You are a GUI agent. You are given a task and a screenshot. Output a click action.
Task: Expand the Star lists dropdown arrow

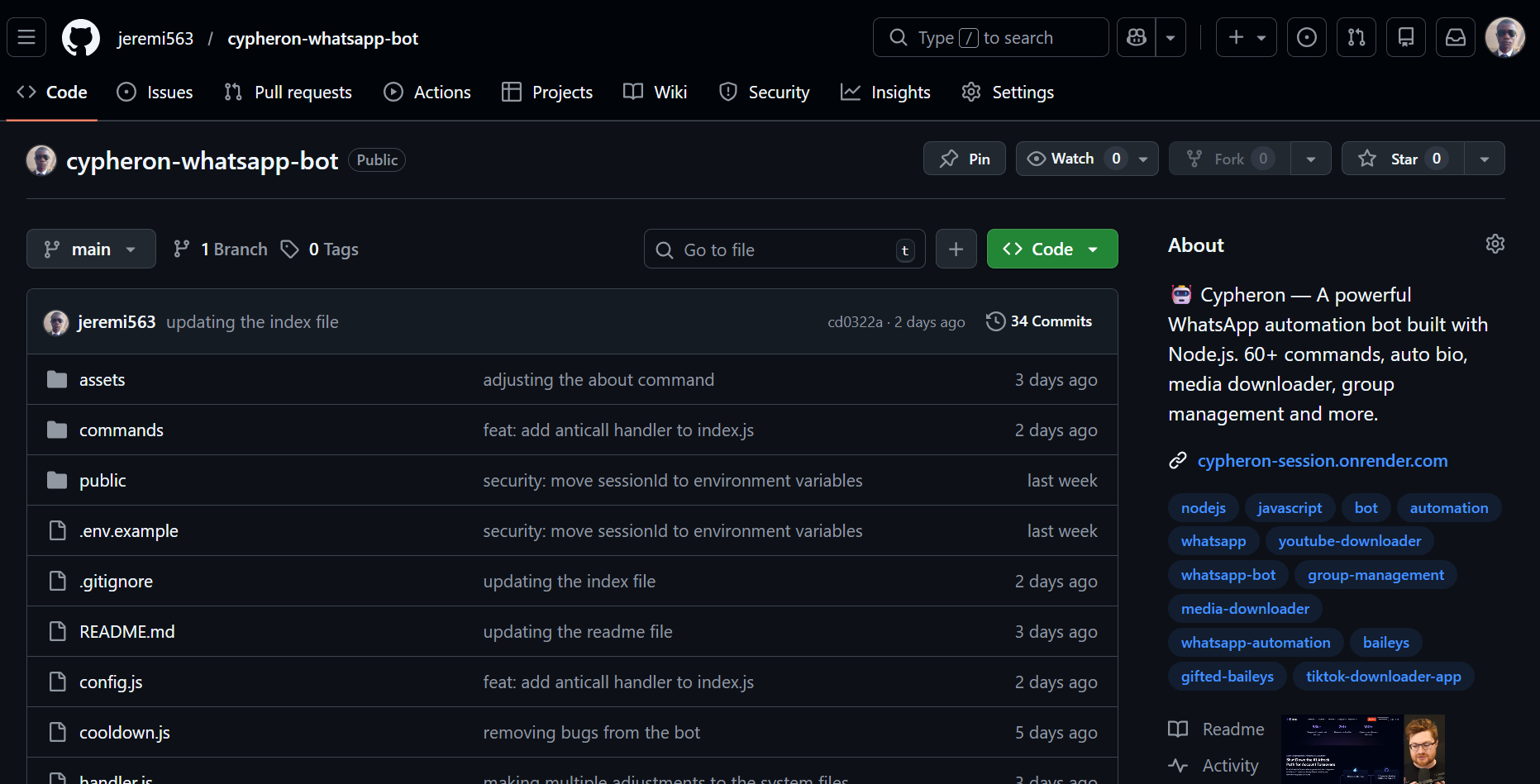click(1485, 159)
